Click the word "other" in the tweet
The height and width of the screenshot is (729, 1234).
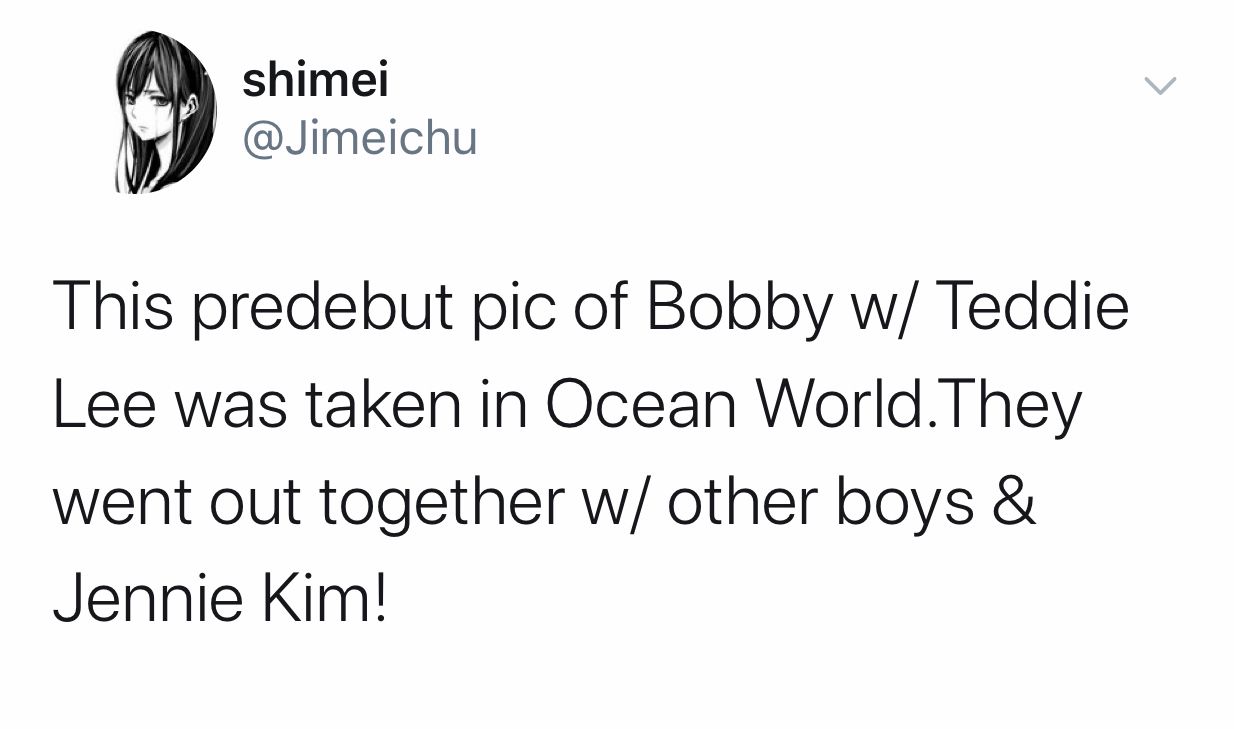coord(739,501)
